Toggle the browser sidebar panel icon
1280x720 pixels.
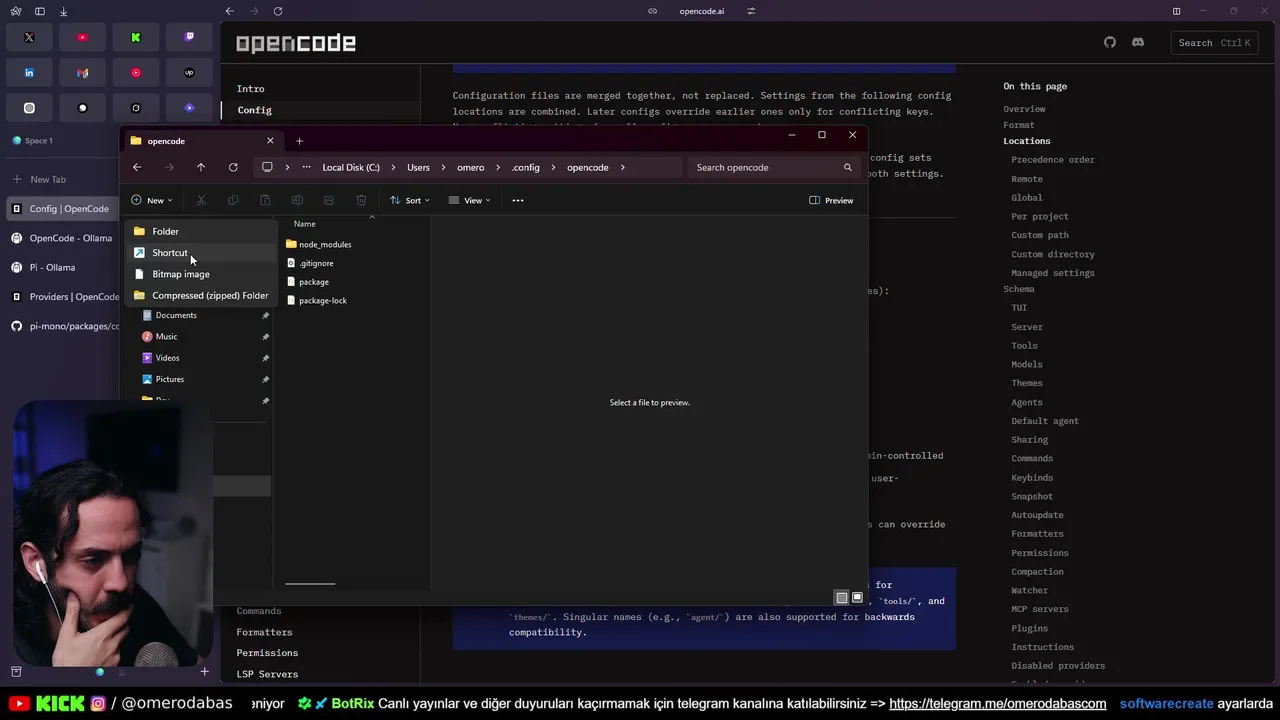pos(40,11)
